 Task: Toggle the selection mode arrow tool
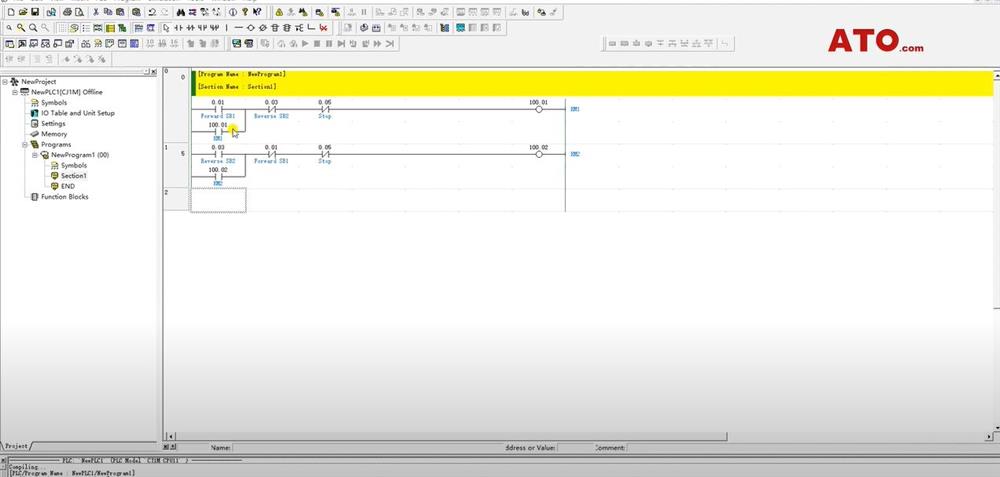point(167,28)
